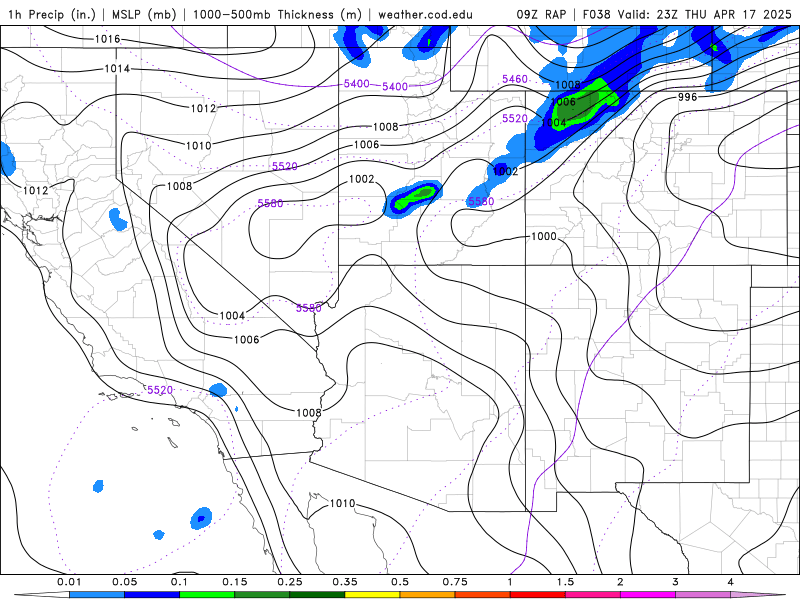Image resolution: width=800 pixels, height=600 pixels.
Task: Click the 'F038' forecast hour label
Action: pyautogui.click(x=597, y=14)
